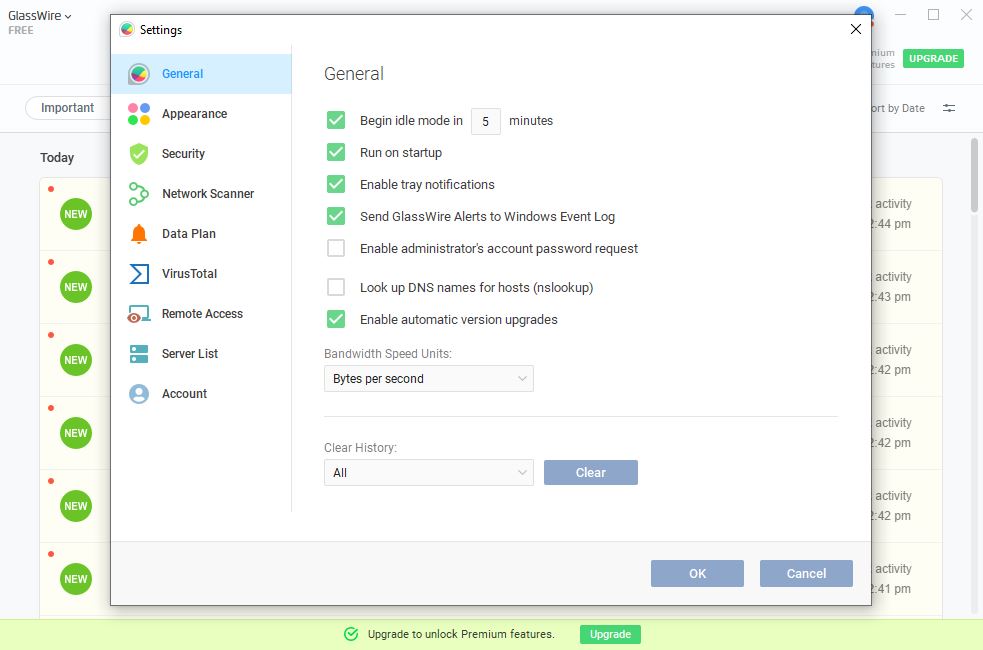983x650 pixels.
Task: Switch to Appearance settings
Action: (x=201, y=114)
